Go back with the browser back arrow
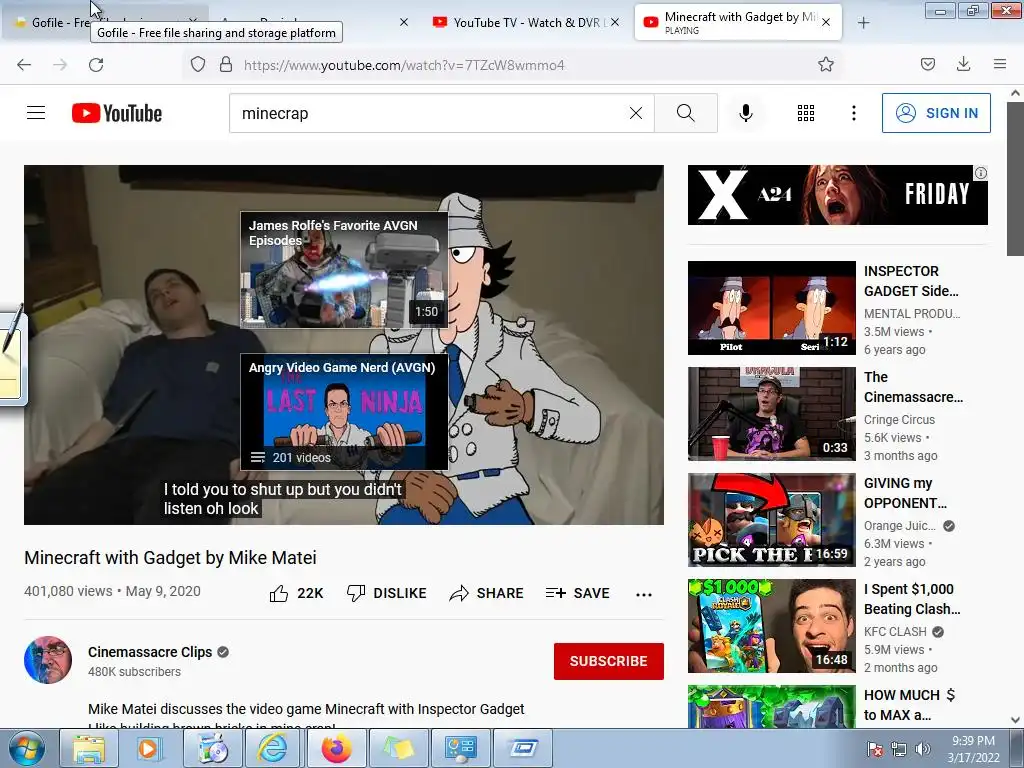 (24, 65)
